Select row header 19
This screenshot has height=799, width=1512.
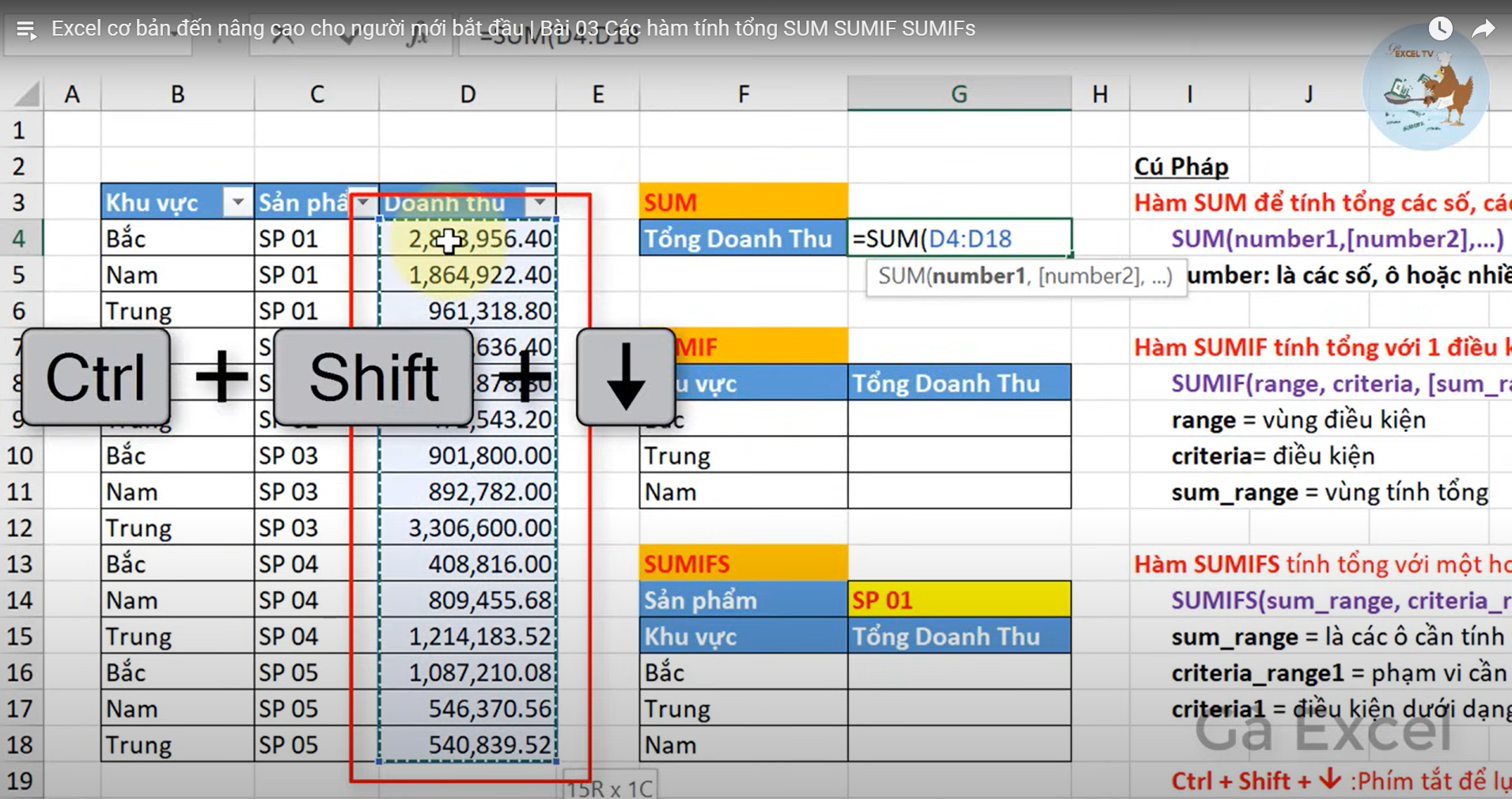19,781
